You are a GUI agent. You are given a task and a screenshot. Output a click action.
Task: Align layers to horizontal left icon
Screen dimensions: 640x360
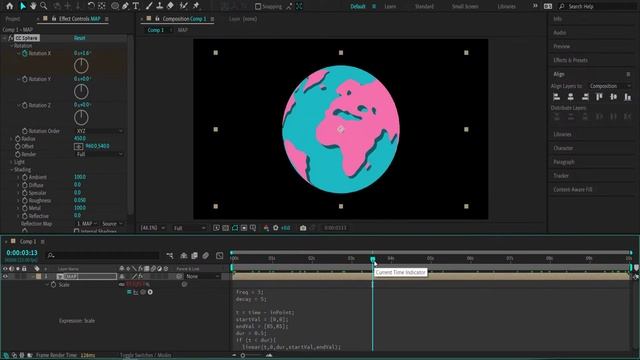tap(556, 97)
